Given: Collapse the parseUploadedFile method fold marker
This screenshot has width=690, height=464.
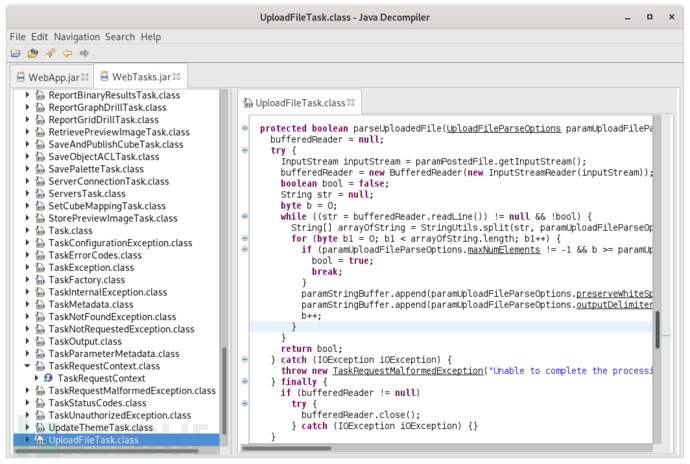Looking at the screenshot, I should [245, 128].
